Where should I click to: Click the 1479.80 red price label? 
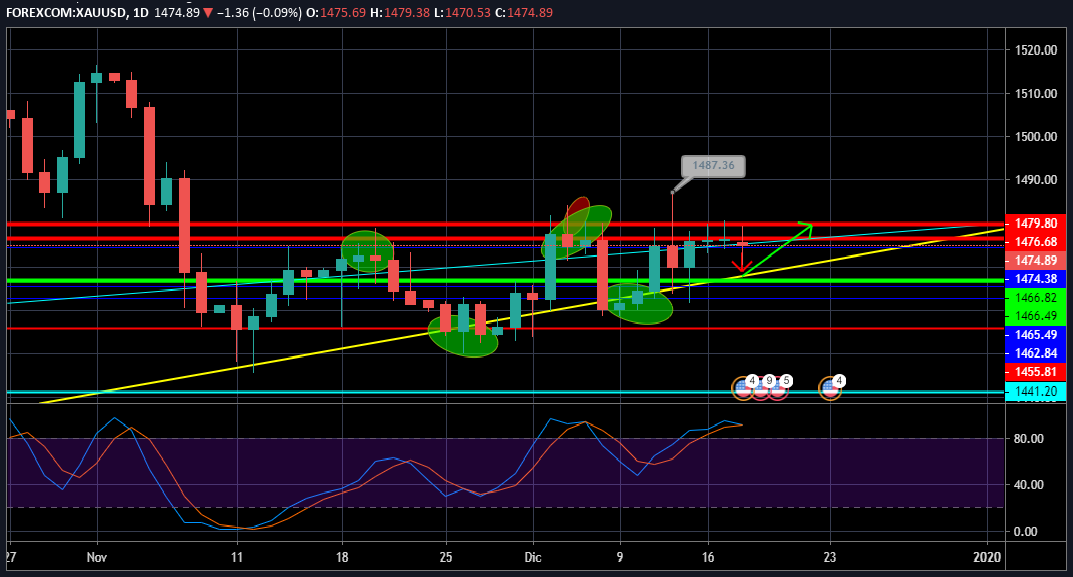coord(1036,223)
